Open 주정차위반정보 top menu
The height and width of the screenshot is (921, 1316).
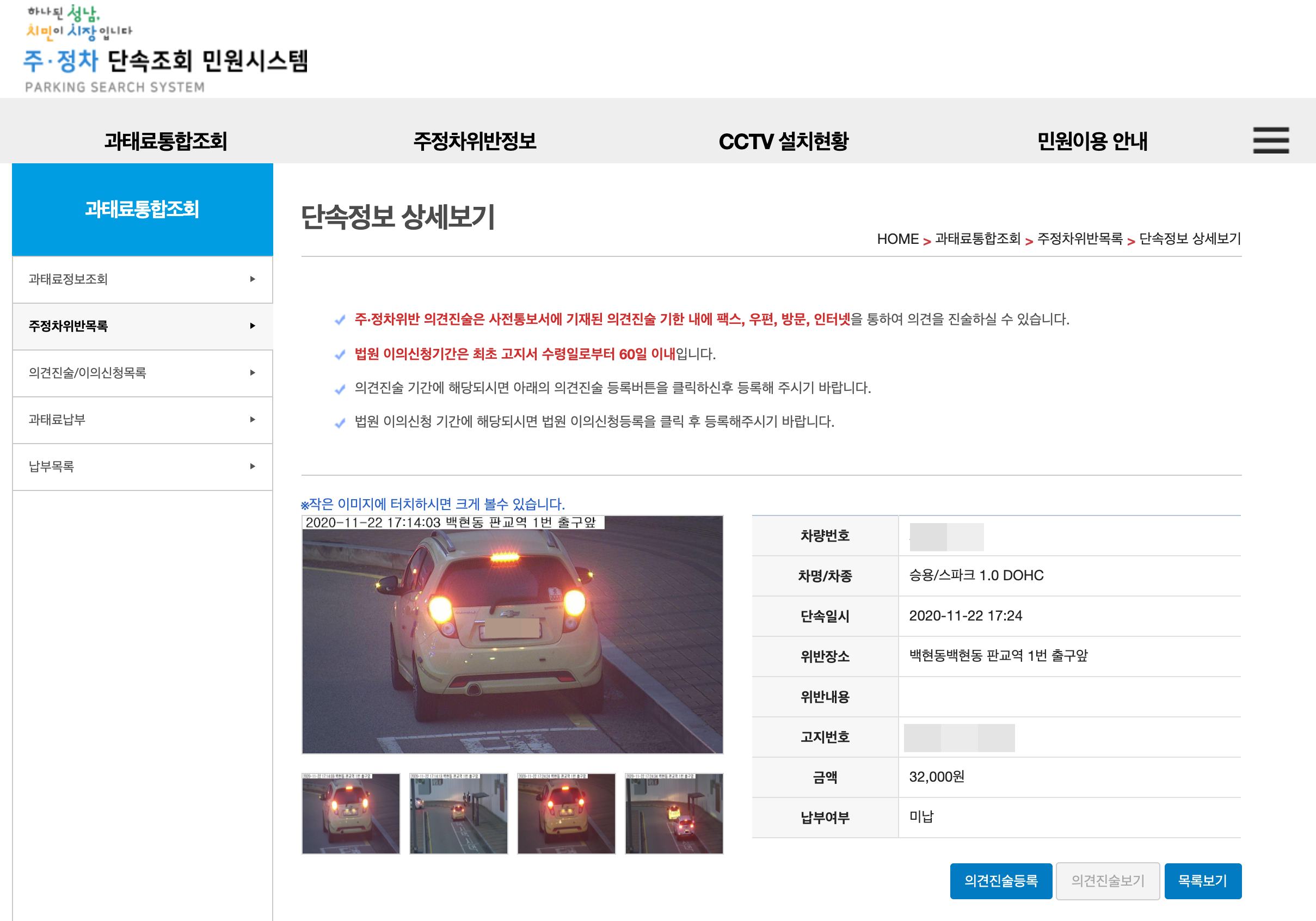tap(475, 141)
